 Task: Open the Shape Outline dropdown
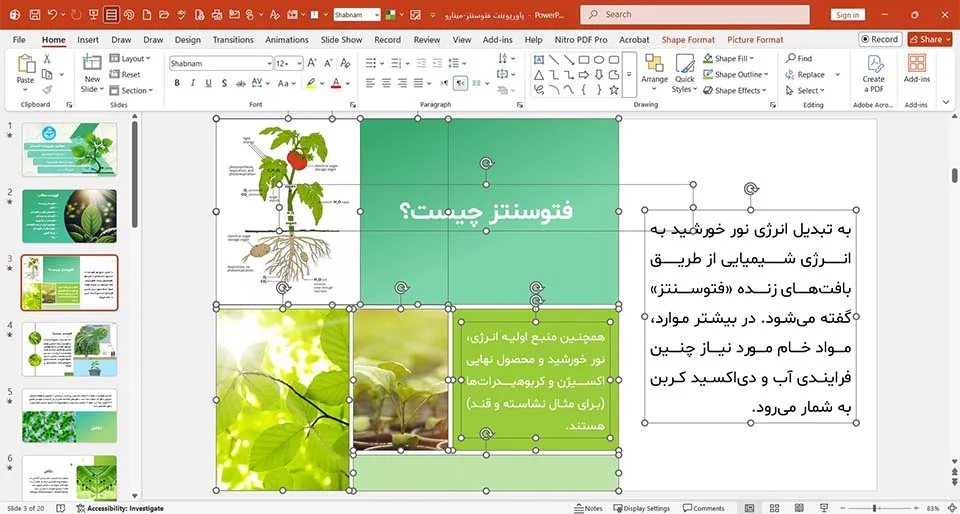[x=735, y=75]
